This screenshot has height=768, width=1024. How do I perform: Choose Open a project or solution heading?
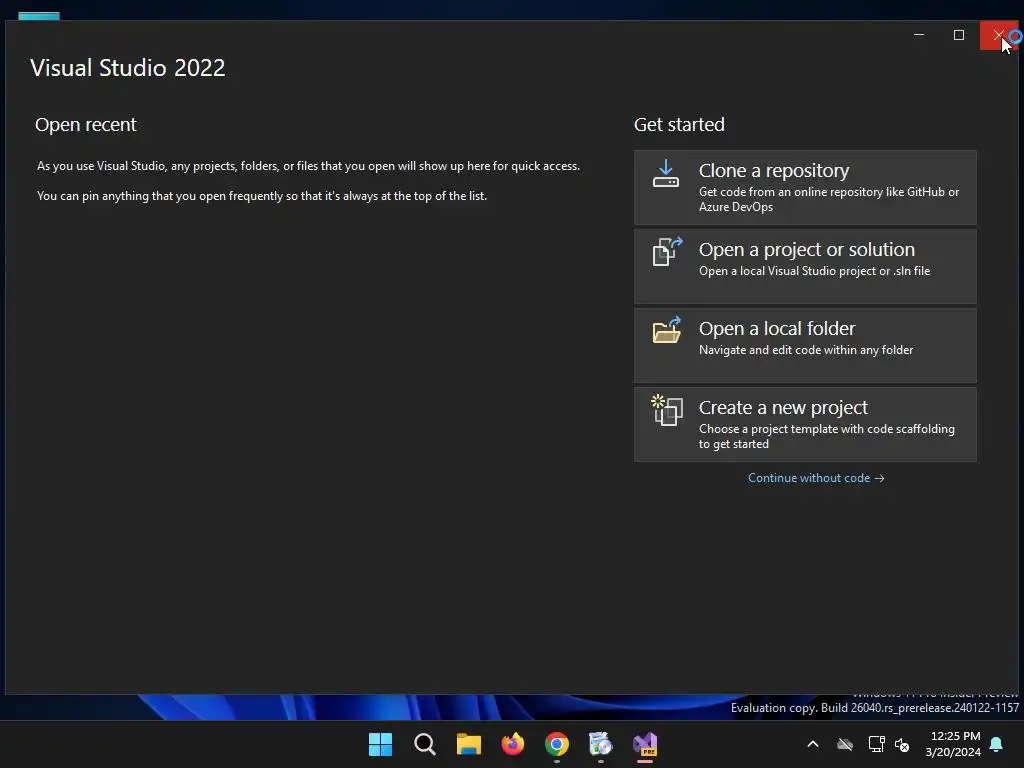click(x=807, y=249)
